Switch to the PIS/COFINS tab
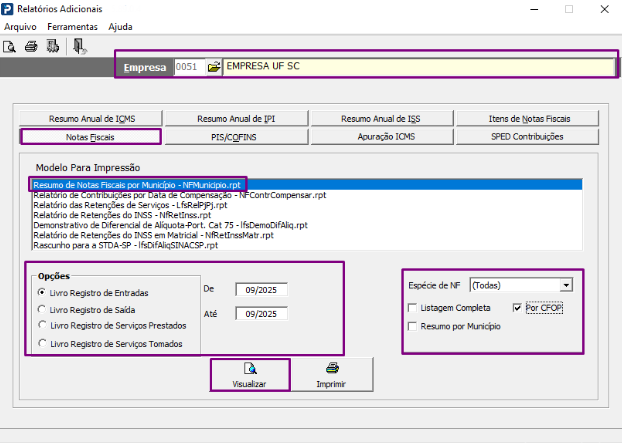The height and width of the screenshot is (443, 623). [236, 136]
